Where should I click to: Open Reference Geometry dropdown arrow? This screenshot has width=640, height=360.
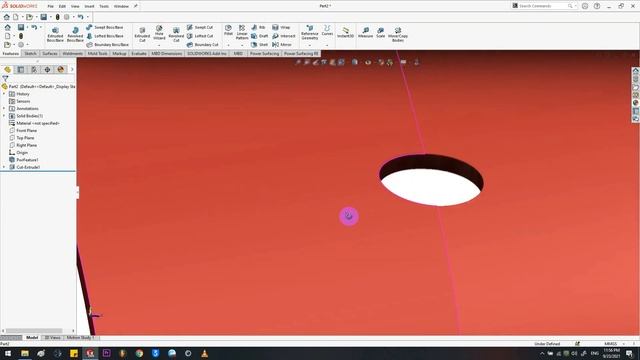tap(309, 45)
